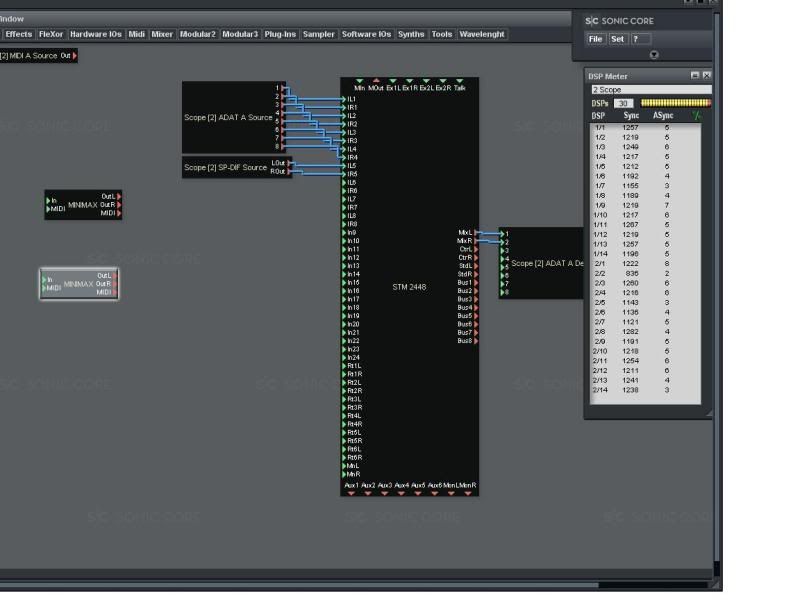Click OutL port of the dark MINMAX module
The width and height of the screenshot is (800, 600).
click(x=119, y=196)
